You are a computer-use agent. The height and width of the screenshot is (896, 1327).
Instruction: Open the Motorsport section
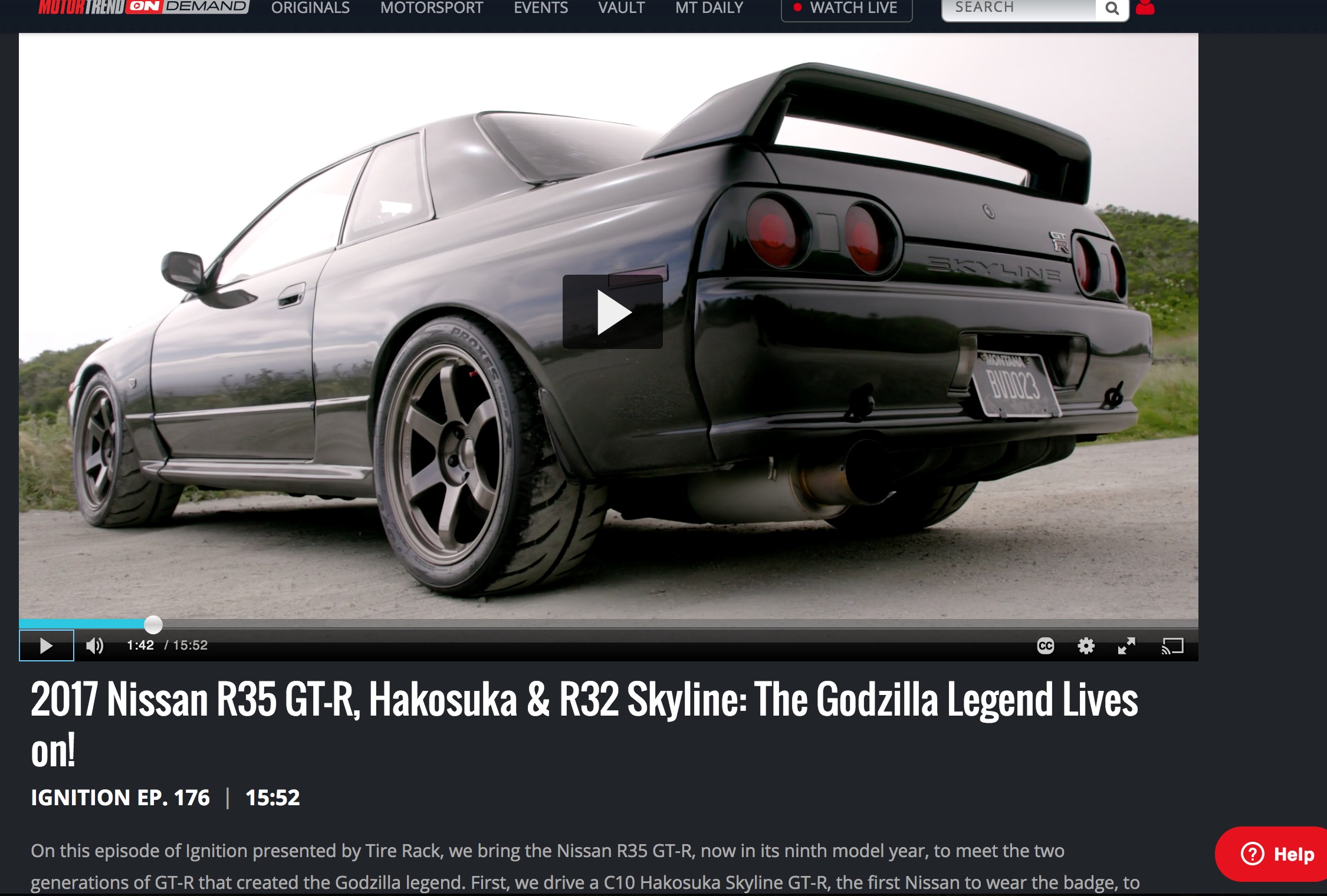(x=432, y=8)
